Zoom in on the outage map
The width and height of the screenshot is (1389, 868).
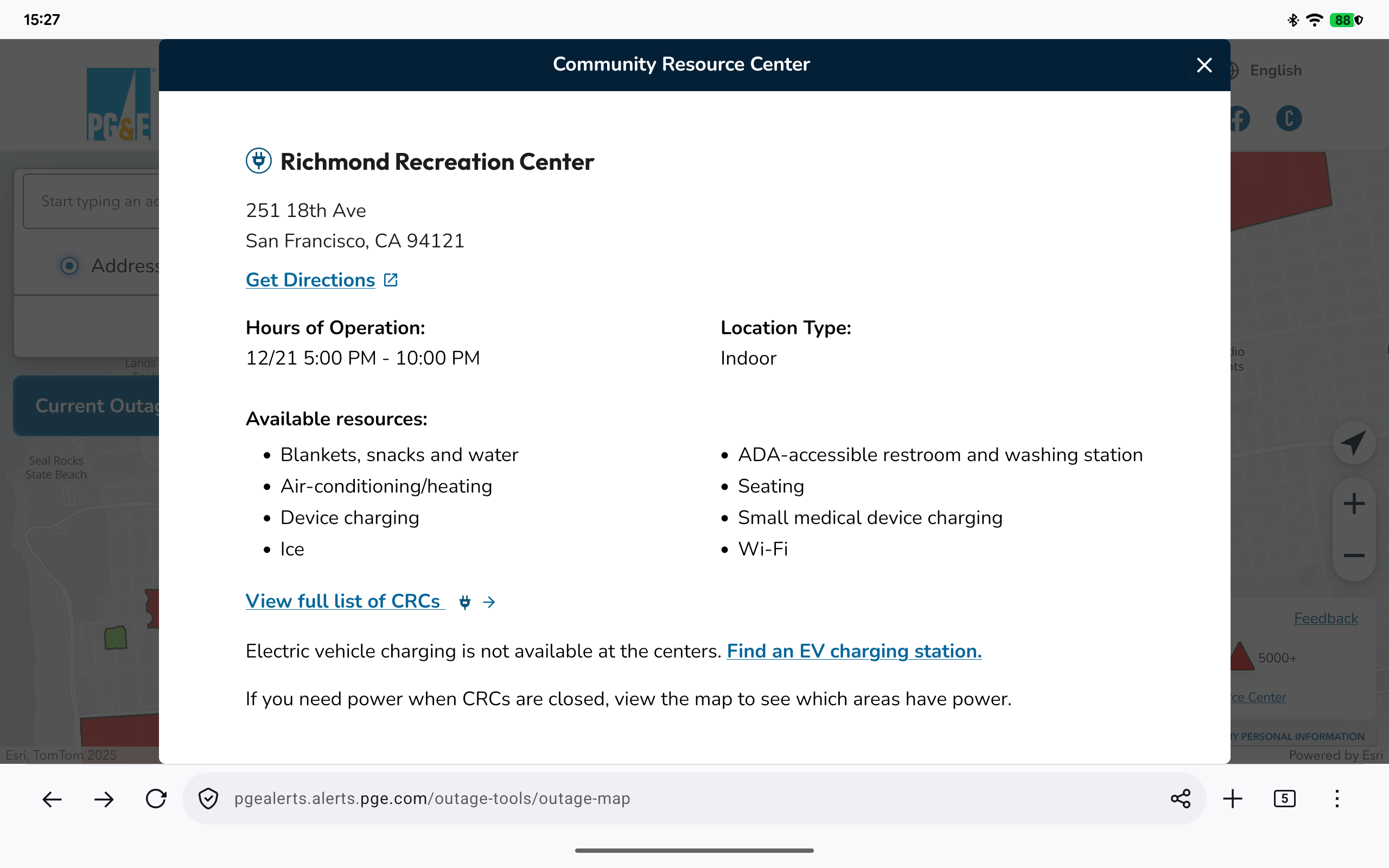(1353, 504)
